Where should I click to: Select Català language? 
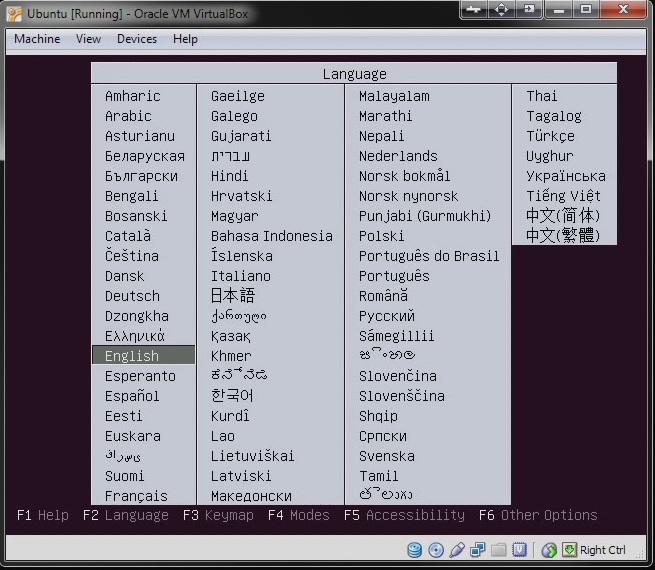coord(127,236)
